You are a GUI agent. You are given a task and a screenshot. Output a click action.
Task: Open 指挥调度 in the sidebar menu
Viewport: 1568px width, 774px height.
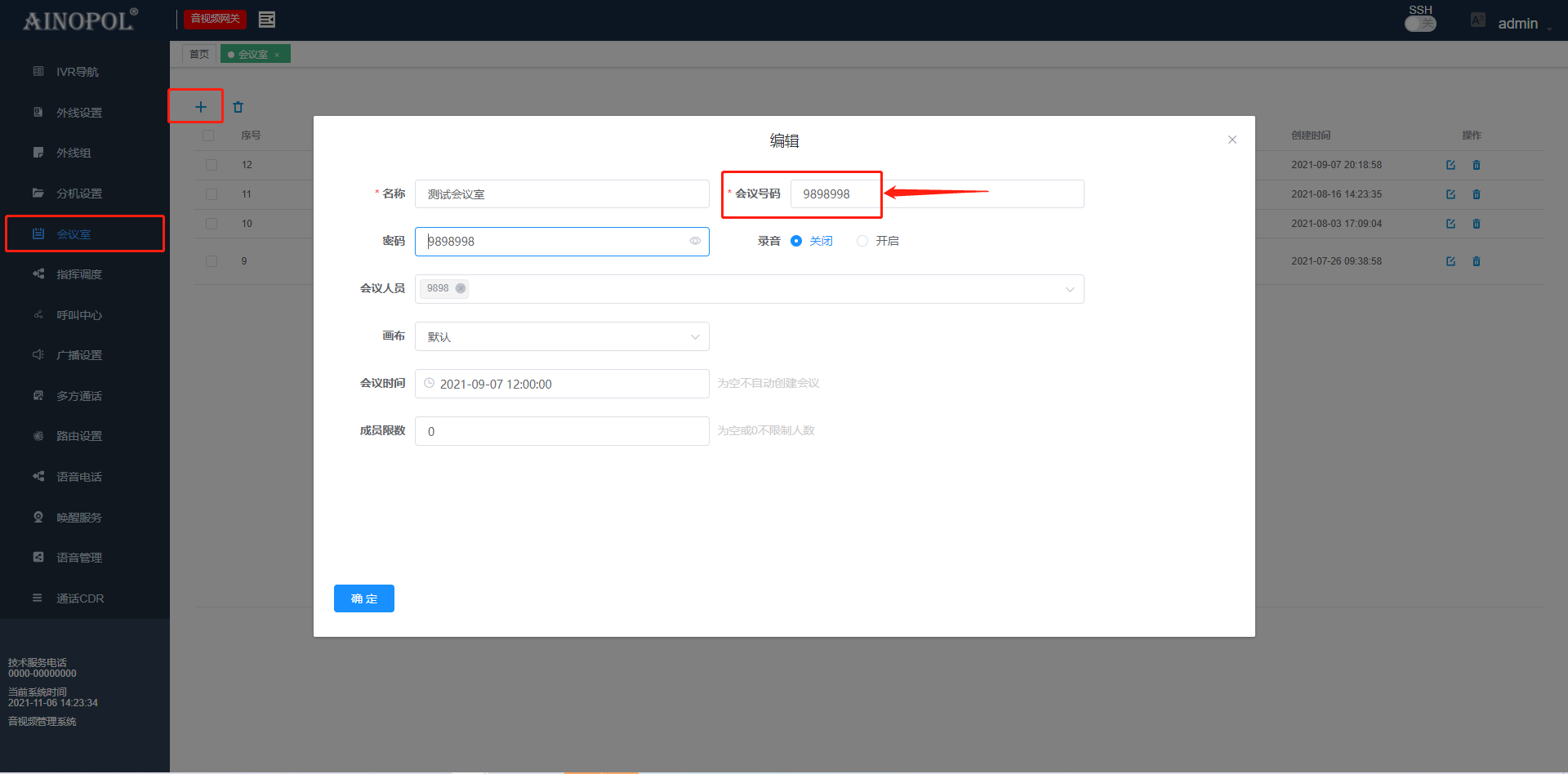pyautogui.click(x=79, y=274)
